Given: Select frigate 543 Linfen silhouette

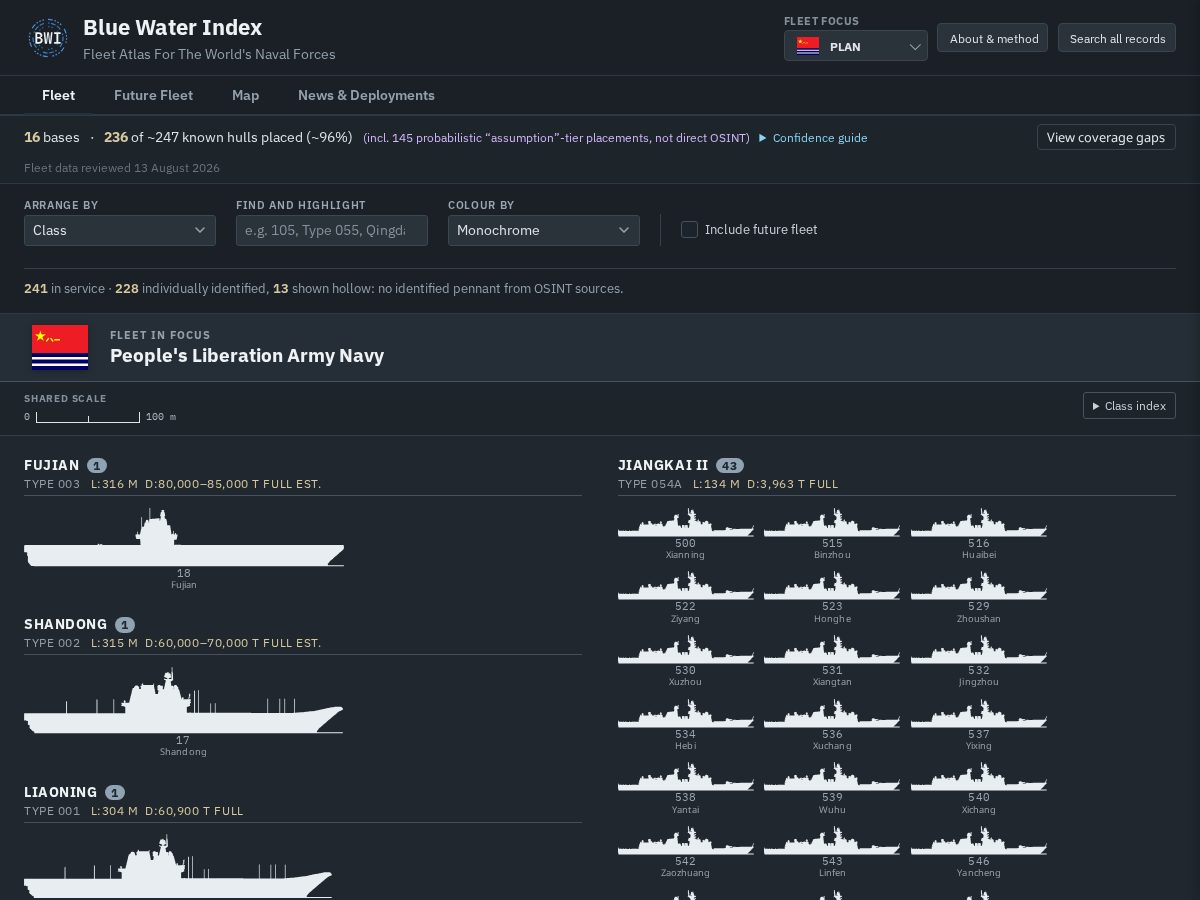Looking at the screenshot, I should point(832,841).
